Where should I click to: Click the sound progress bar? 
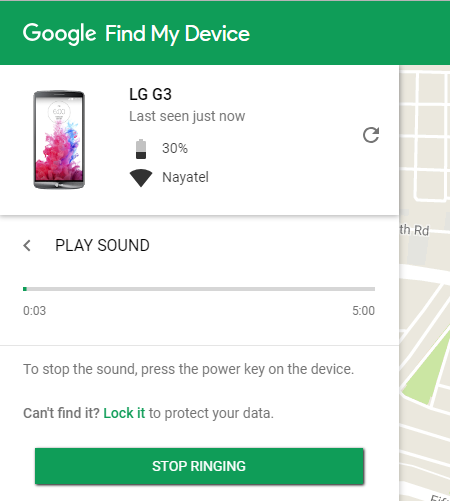(199, 289)
